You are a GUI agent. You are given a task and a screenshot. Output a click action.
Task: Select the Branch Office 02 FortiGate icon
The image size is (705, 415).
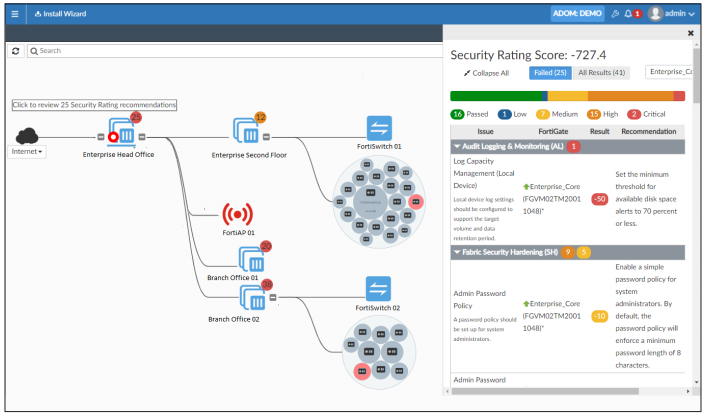(253, 298)
